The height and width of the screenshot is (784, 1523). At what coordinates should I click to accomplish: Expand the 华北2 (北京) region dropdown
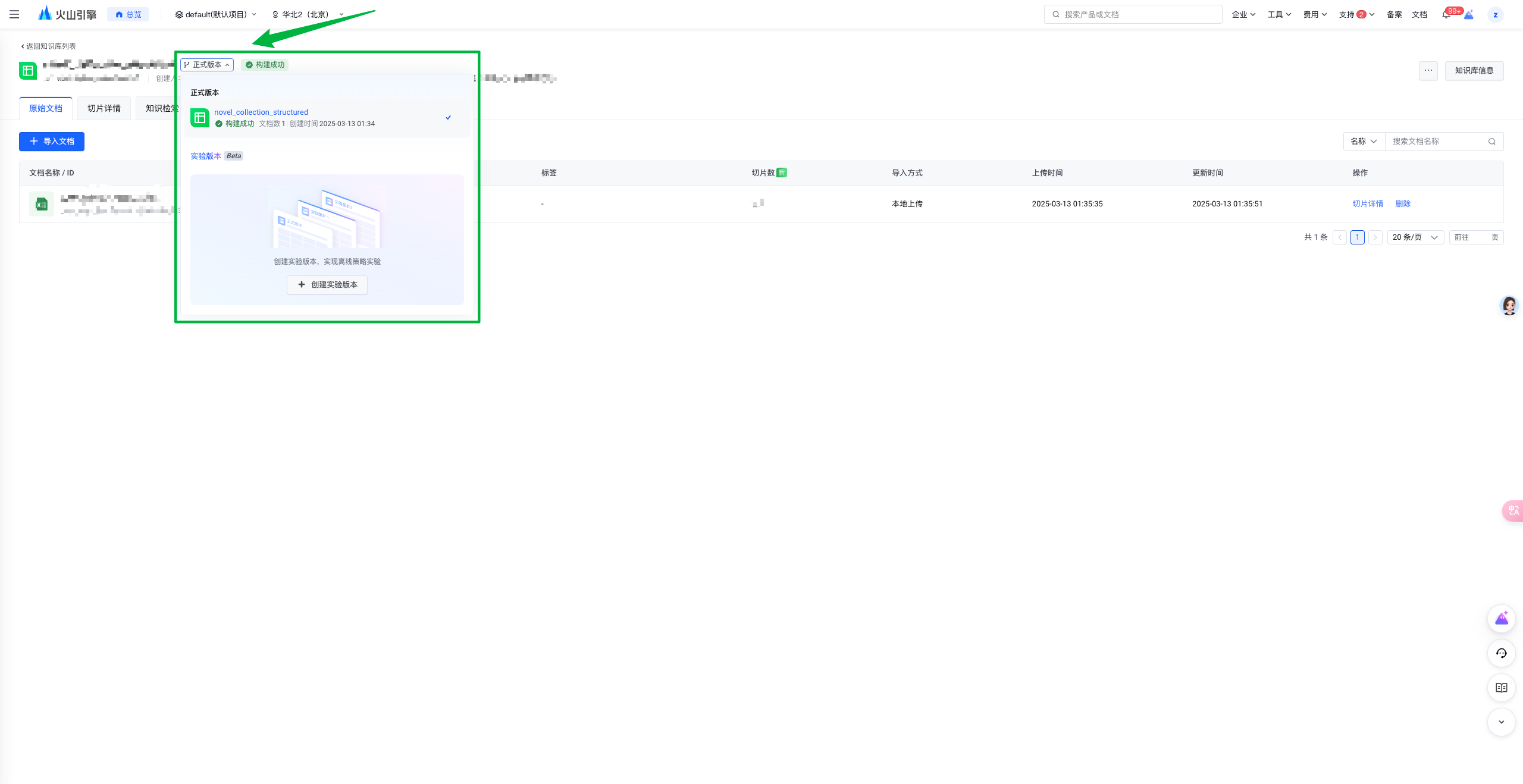click(x=308, y=14)
